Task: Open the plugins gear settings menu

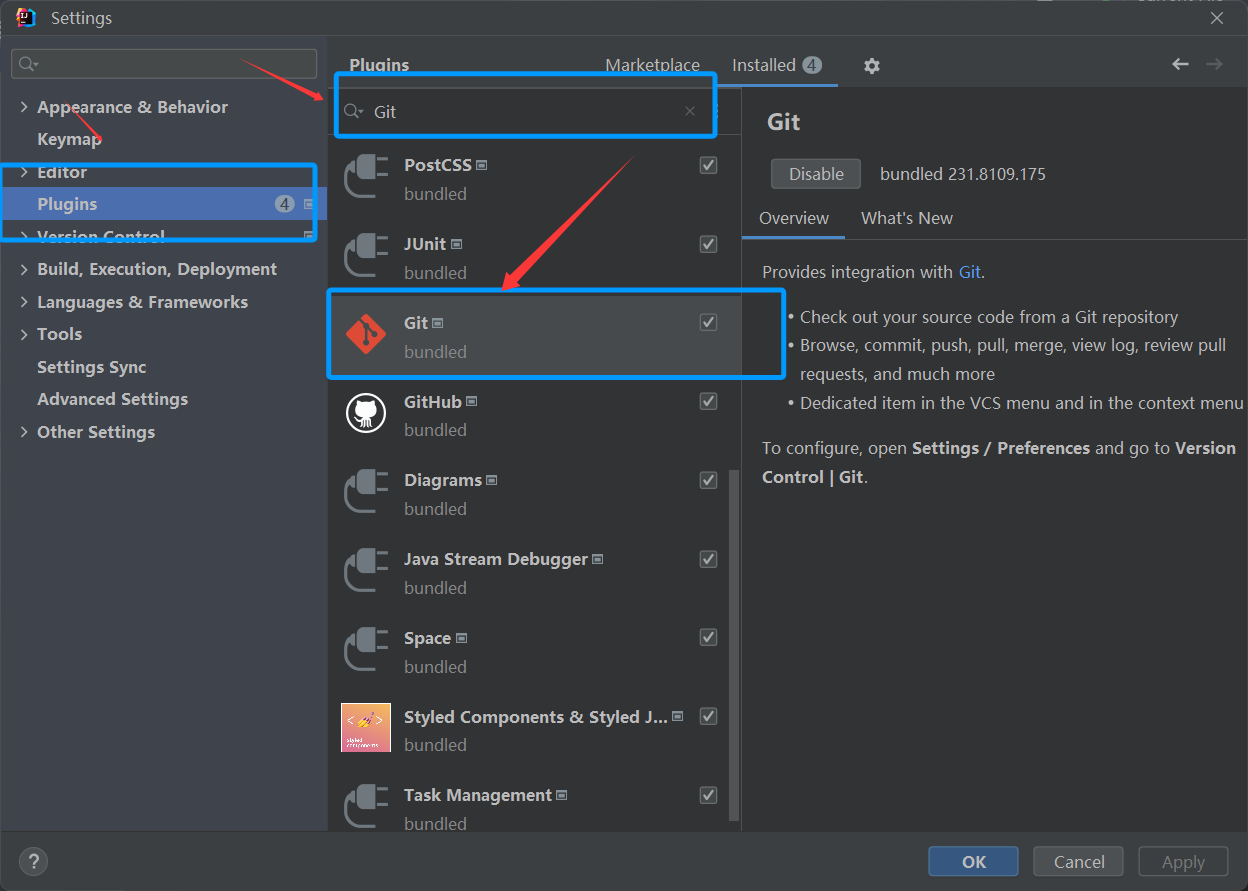Action: click(x=872, y=65)
